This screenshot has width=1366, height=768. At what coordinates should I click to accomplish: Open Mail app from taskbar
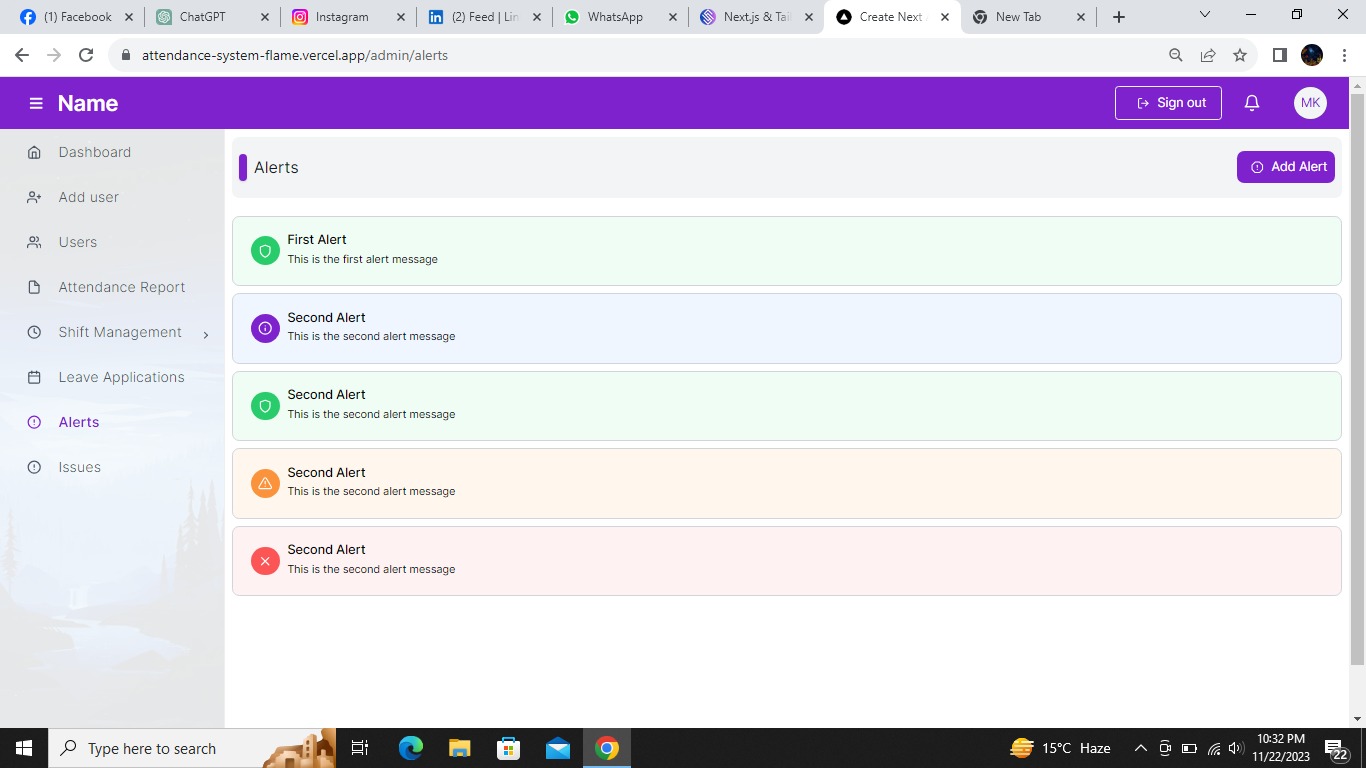[x=558, y=748]
